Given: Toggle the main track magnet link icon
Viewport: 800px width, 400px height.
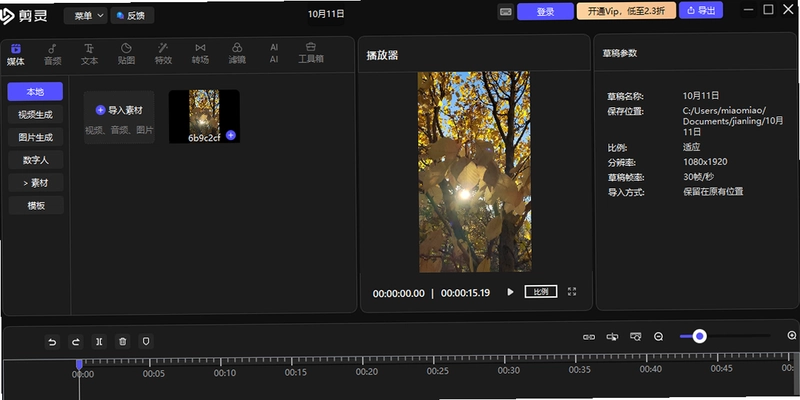Looking at the screenshot, I should 589,337.
